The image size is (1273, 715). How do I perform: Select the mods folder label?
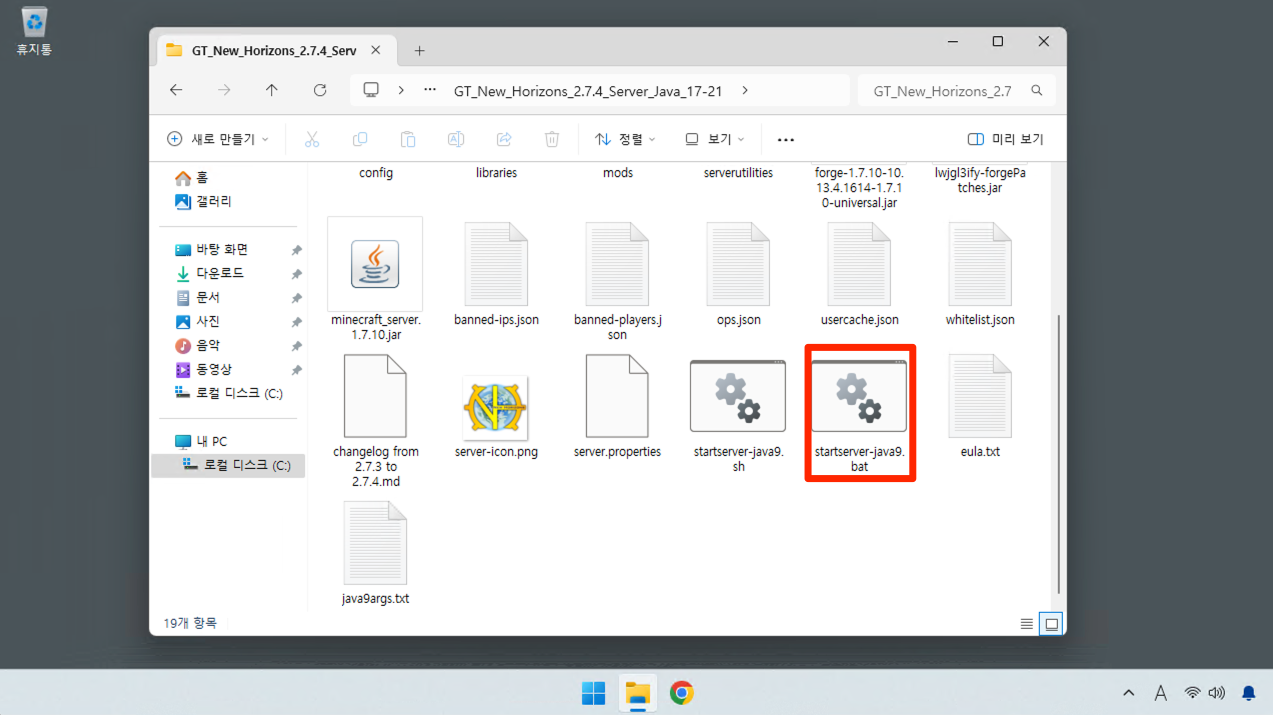[x=617, y=173]
